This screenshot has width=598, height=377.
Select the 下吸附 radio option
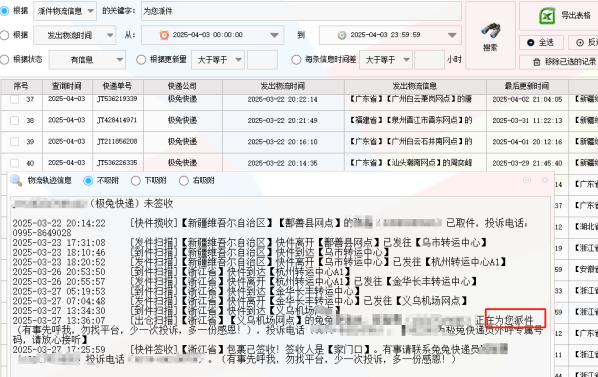tap(136, 181)
